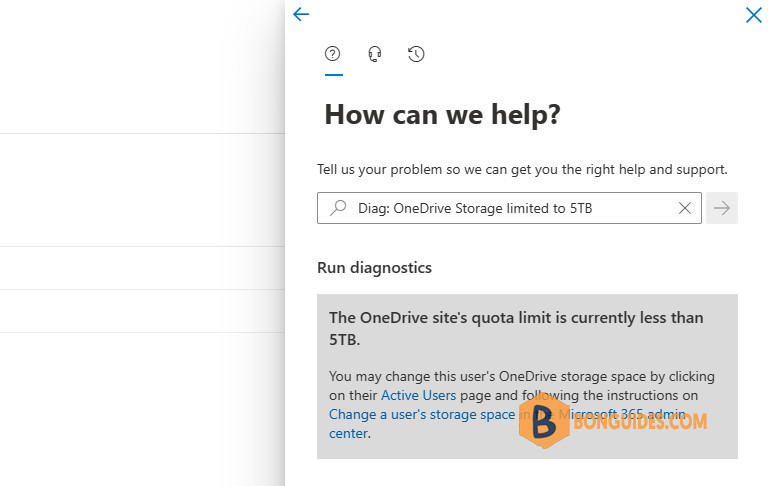
Task: Close the help panel with the X
Action: point(754,15)
